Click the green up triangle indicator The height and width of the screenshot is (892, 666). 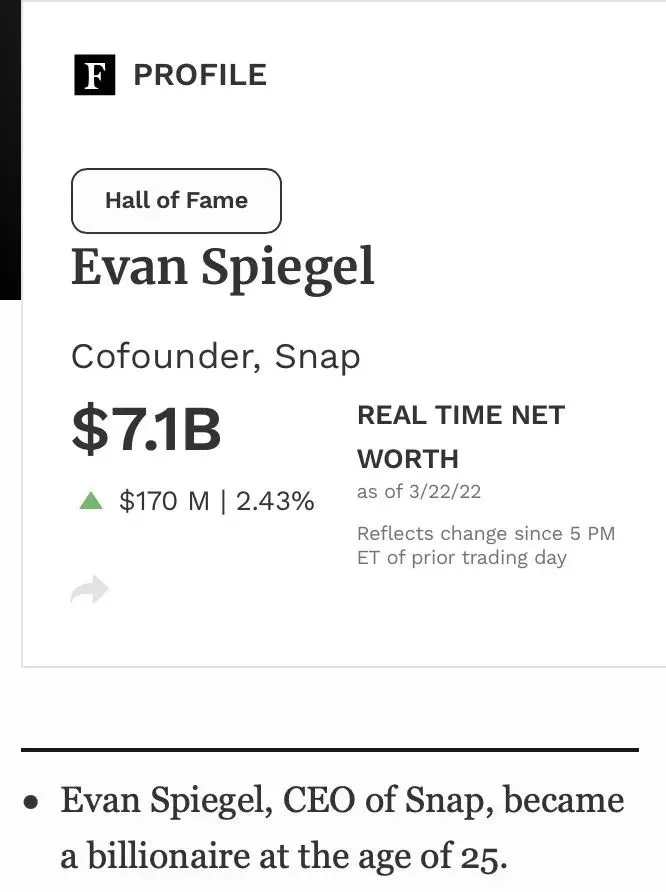91,501
